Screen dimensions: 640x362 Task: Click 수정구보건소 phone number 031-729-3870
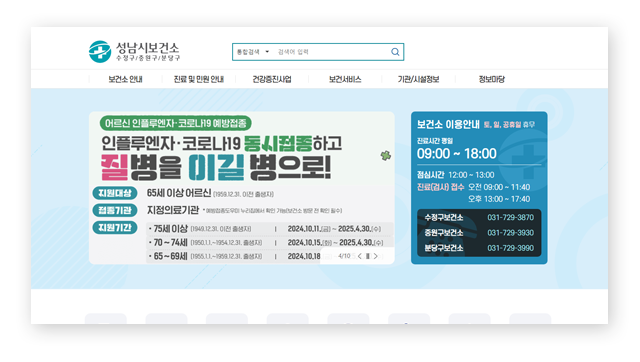[x=510, y=218]
